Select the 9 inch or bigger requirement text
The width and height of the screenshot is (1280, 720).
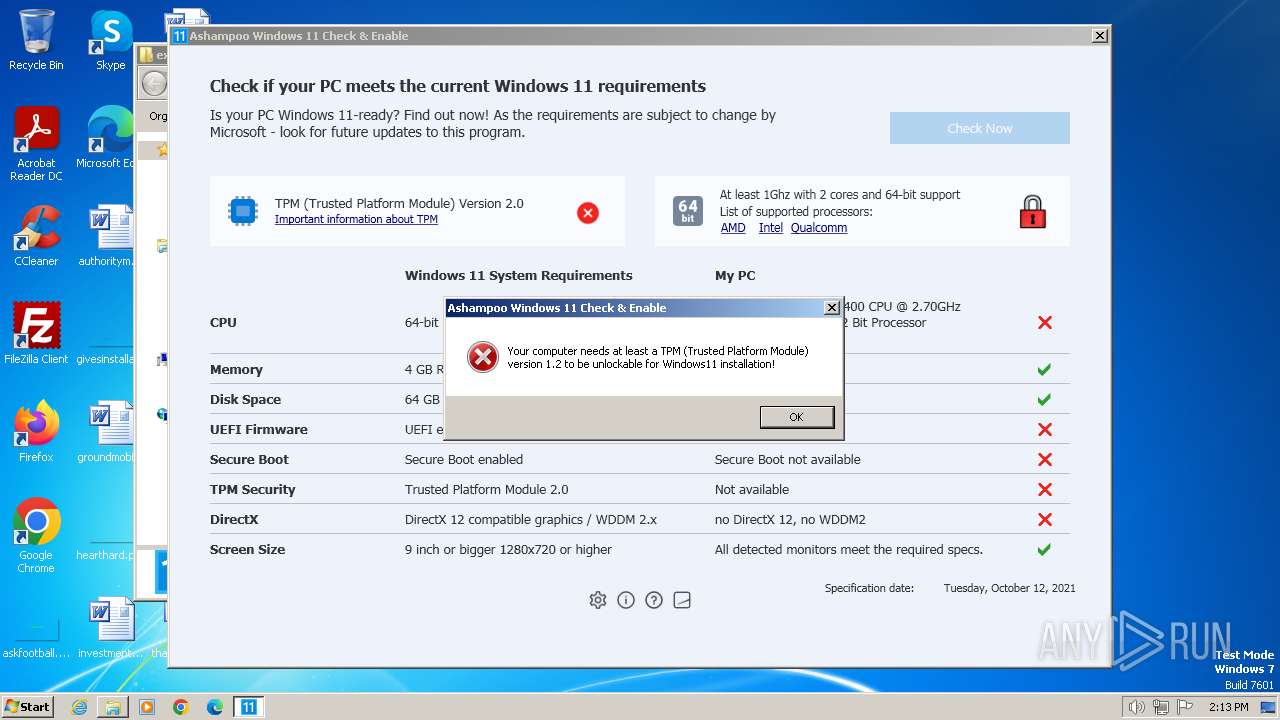pos(508,550)
